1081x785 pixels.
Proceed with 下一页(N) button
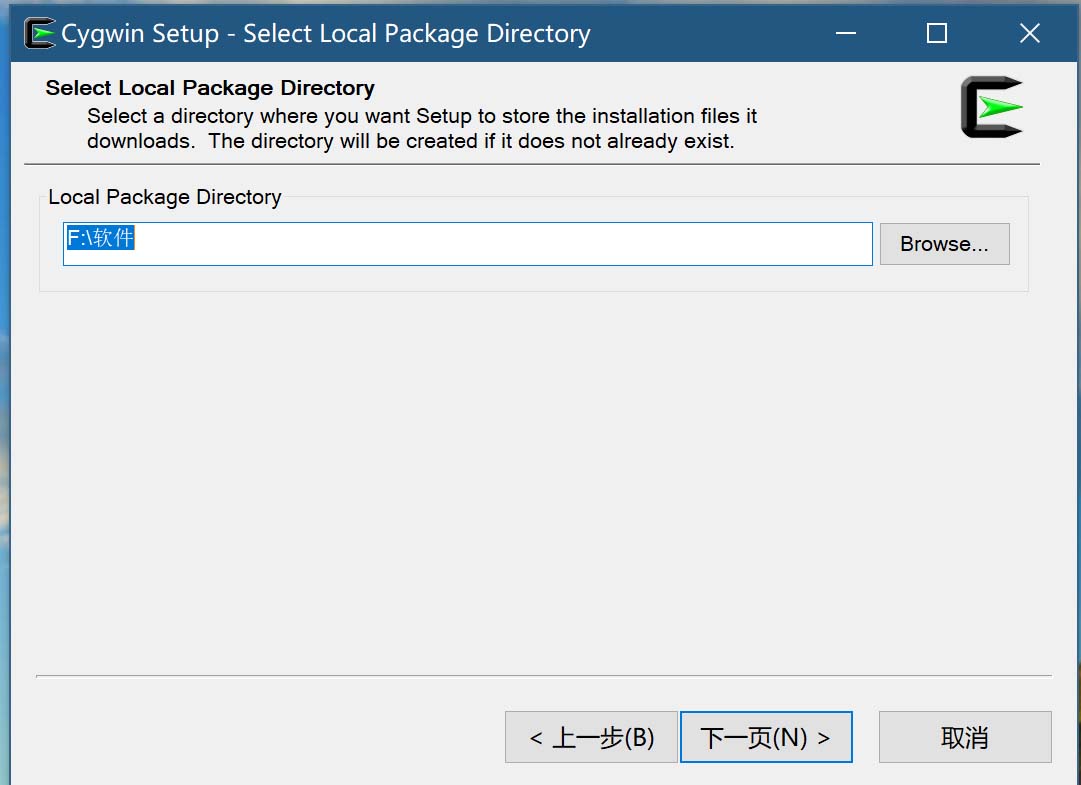[766, 737]
